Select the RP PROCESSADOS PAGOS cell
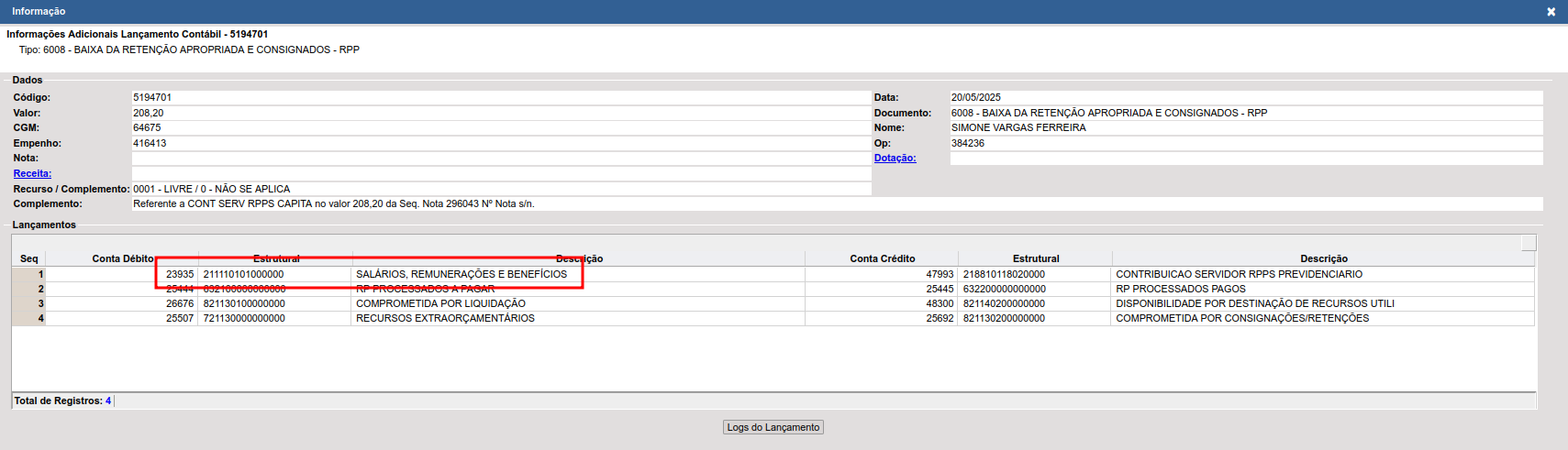The height and width of the screenshot is (450, 1568). pyautogui.click(x=1180, y=289)
